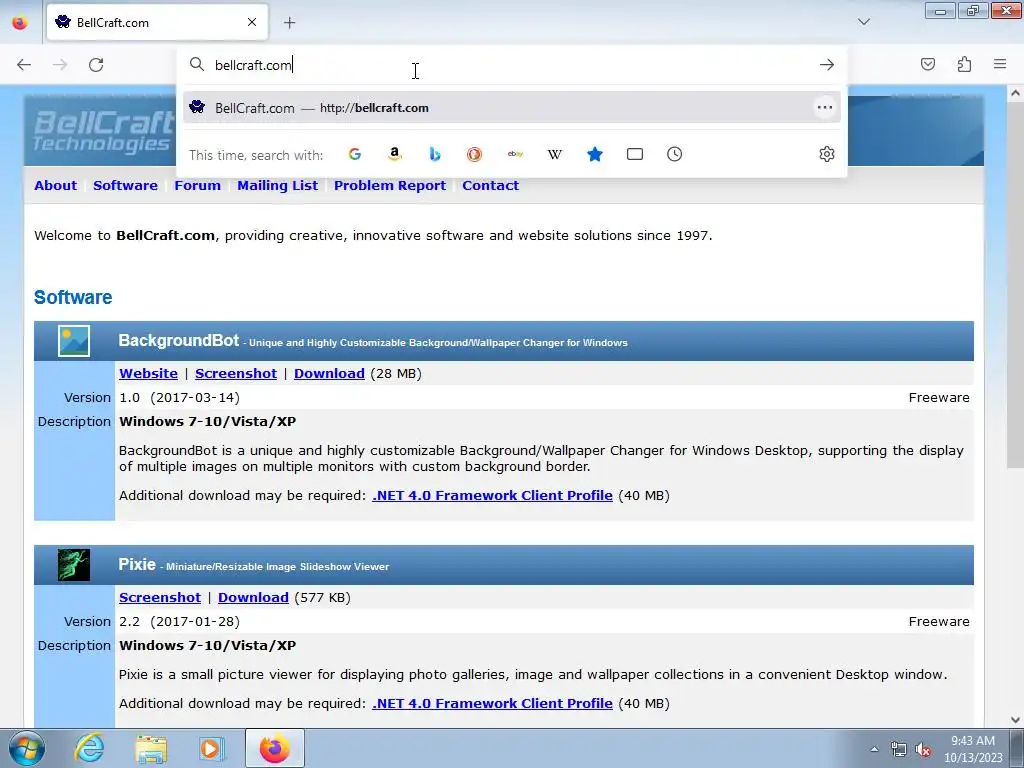Click the scrollbar up arrow
The image size is (1024, 768).
tap(1015, 93)
